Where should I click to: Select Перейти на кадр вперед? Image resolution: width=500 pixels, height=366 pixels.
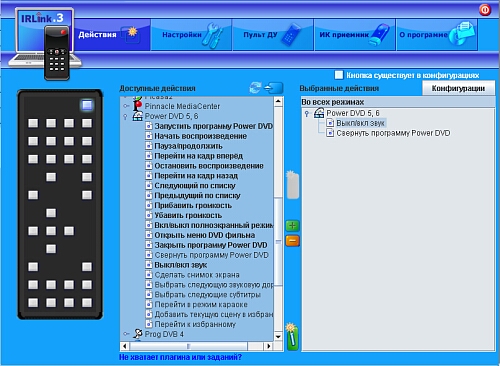point(198,156)
